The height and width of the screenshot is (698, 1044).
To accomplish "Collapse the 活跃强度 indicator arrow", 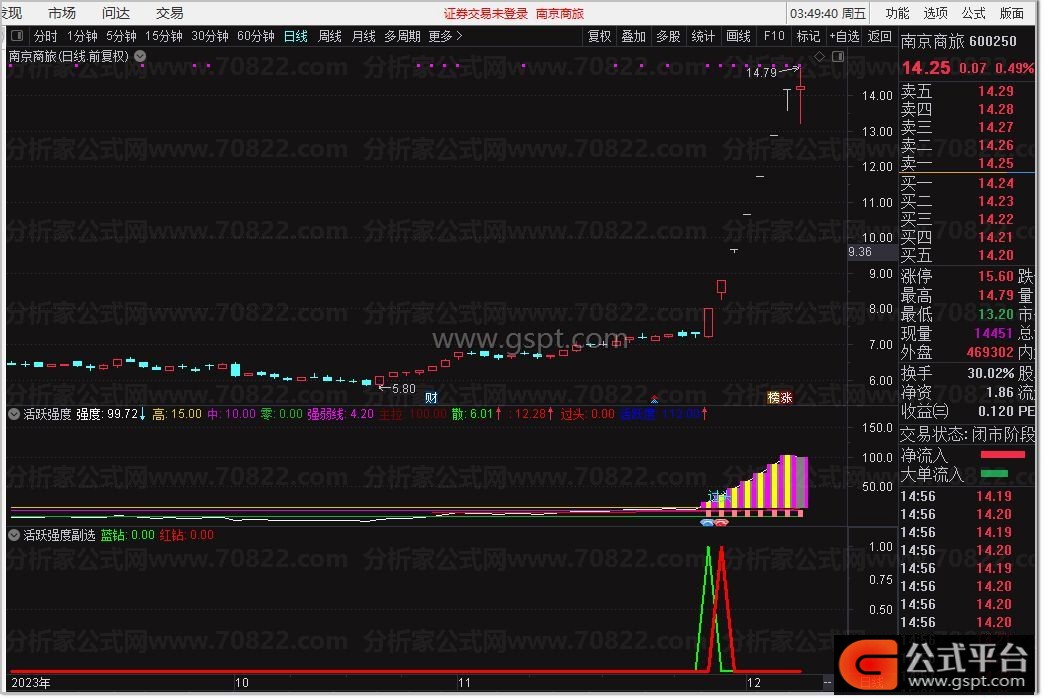I will (x=13, y=414).
